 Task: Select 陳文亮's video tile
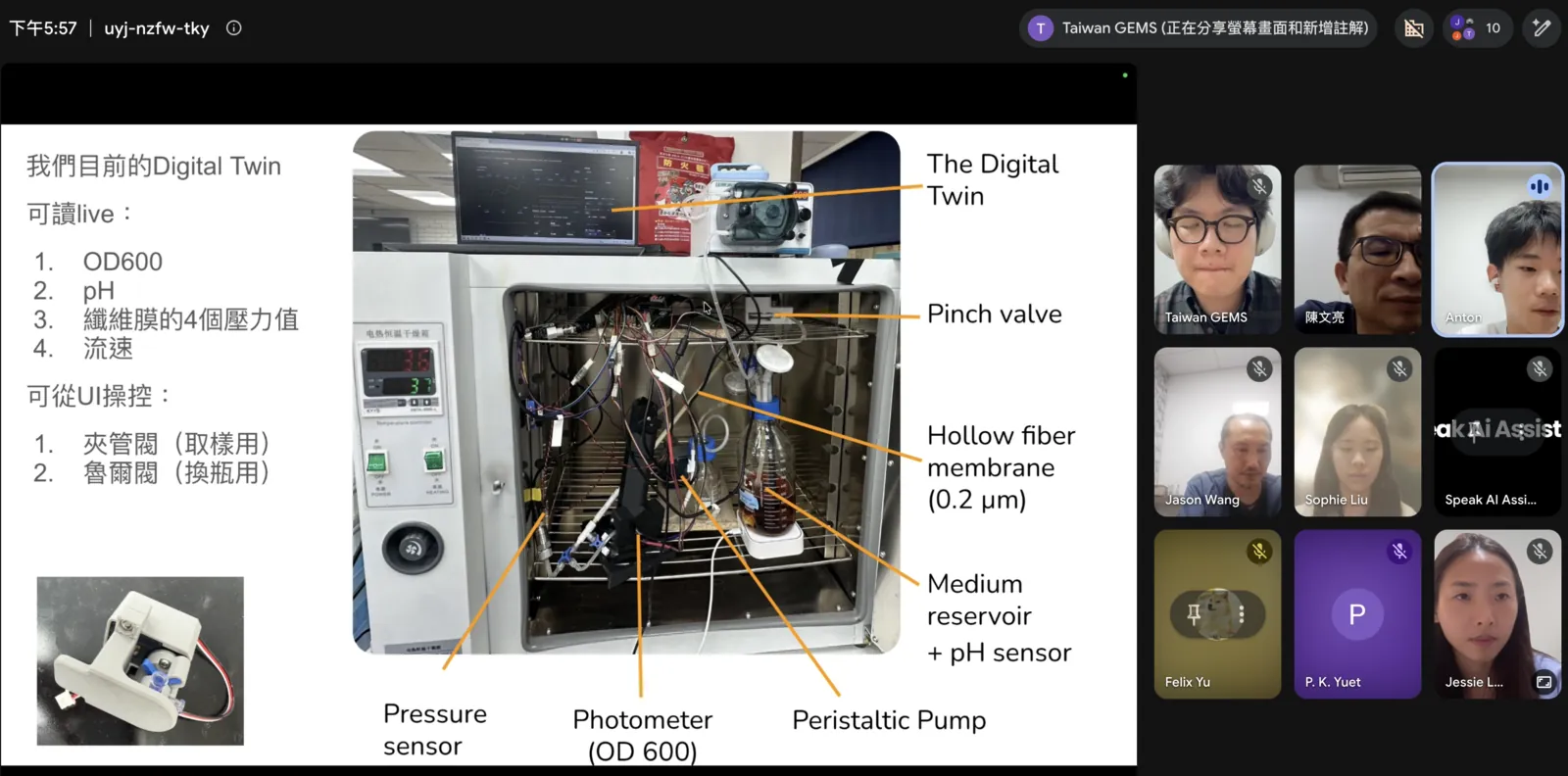1357,249
